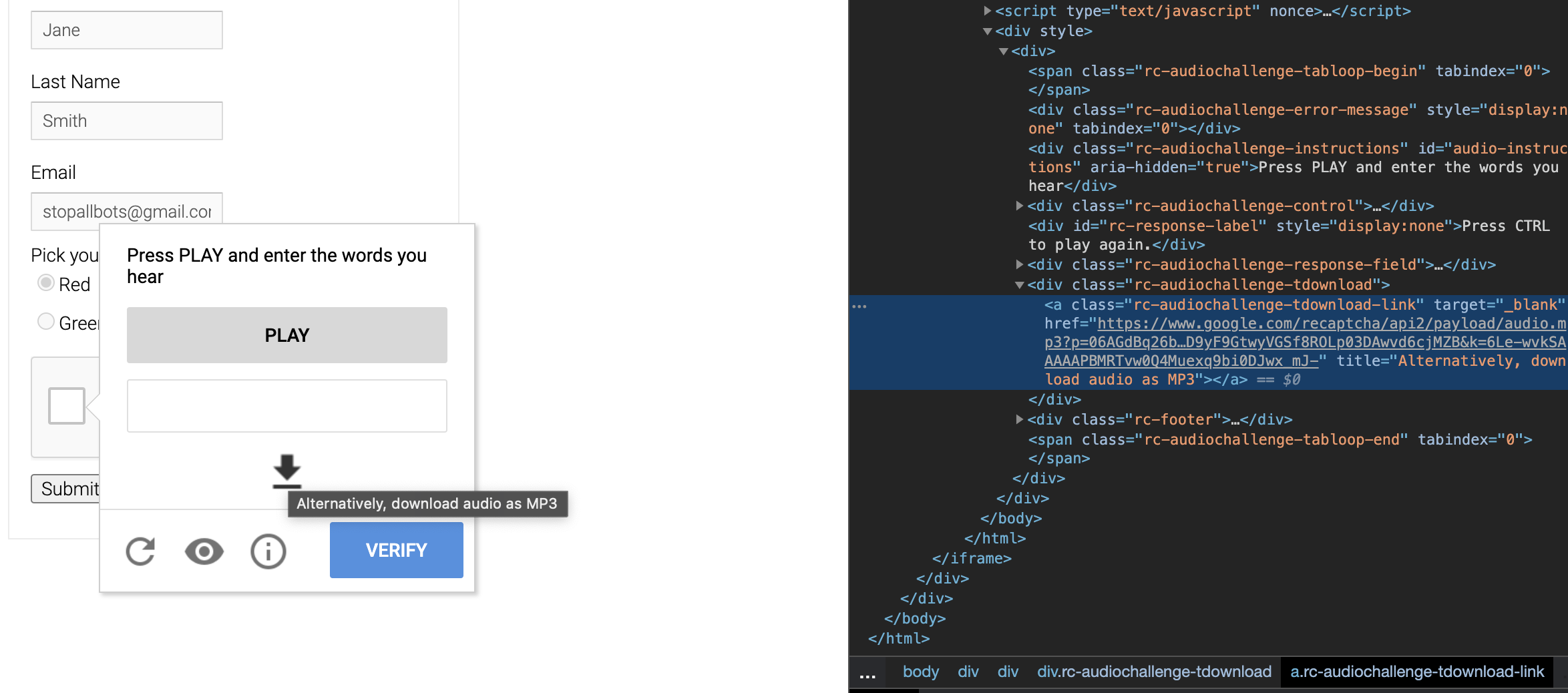The image size is (1568, 693).
Task: Play the audio challenge
Action: pos(287,335)
